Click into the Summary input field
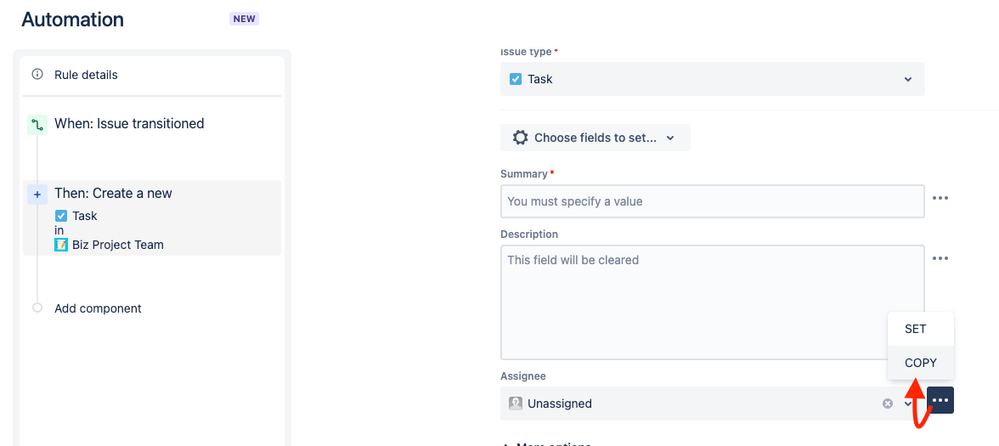999x446 pixels. tap(712, 201)
